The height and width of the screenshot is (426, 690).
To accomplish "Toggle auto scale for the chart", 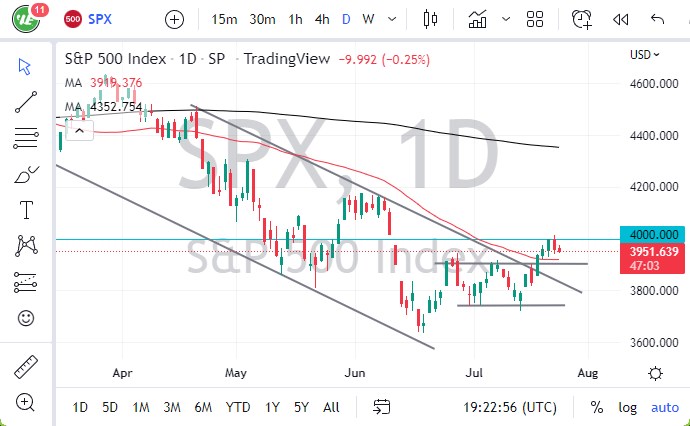I will (x=664, y=407).
